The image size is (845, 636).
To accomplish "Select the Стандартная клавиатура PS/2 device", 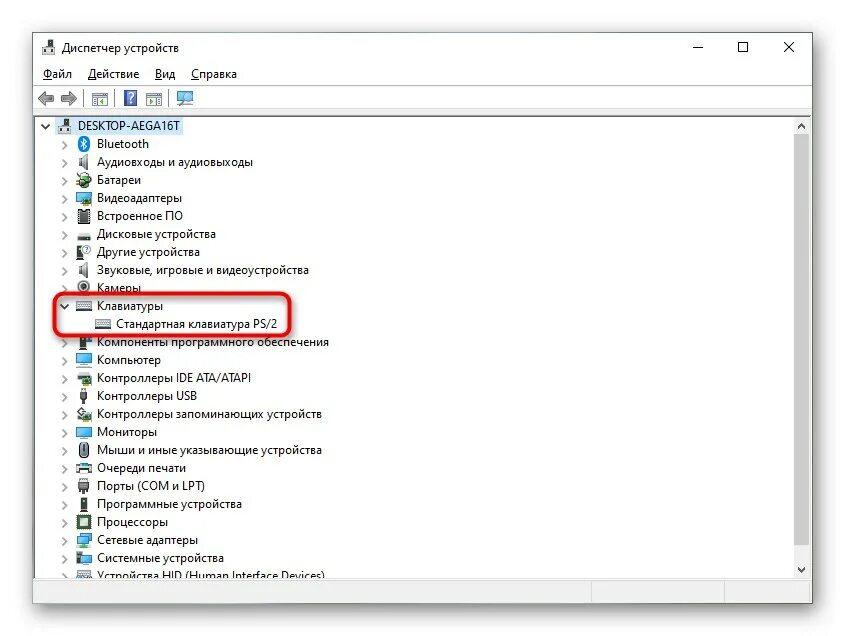I will 196,324.
